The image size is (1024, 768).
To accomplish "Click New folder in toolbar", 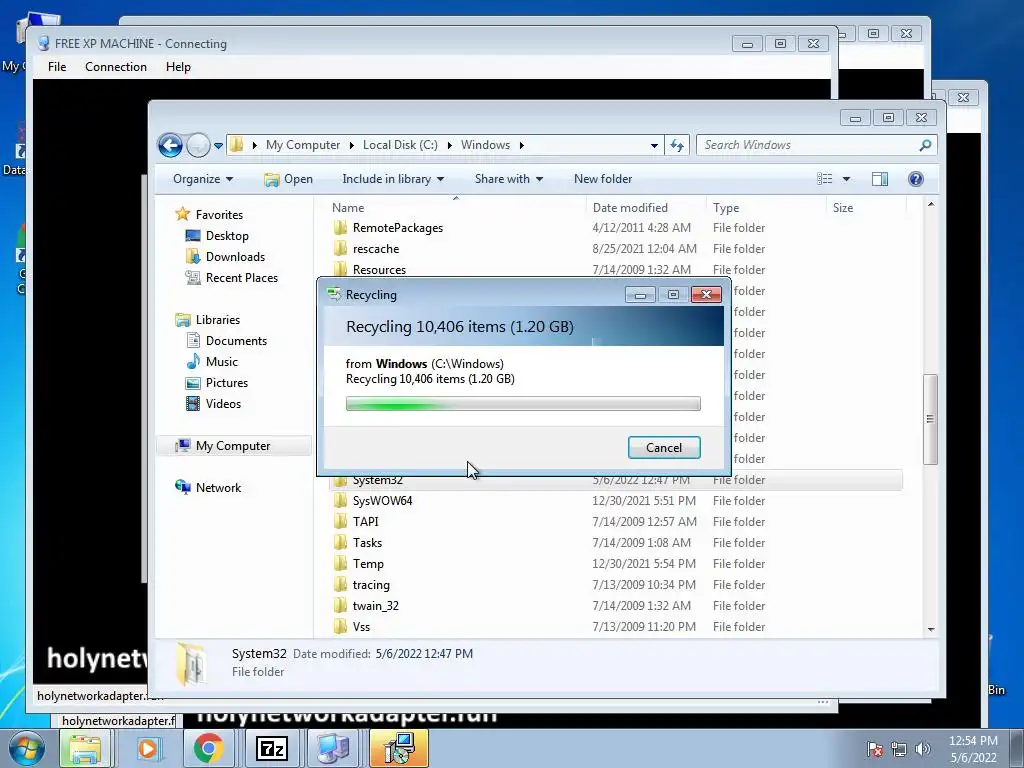I will pyautogui.click(x=603, y=179).
